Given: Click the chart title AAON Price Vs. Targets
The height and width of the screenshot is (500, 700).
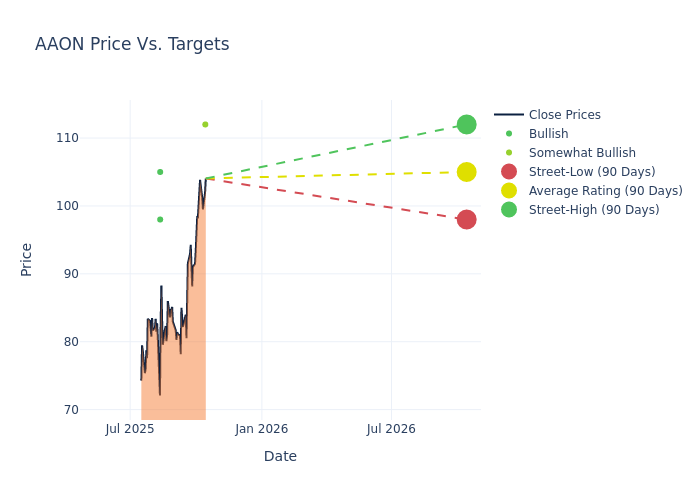Looking at the screenshot, I should 132,45.
